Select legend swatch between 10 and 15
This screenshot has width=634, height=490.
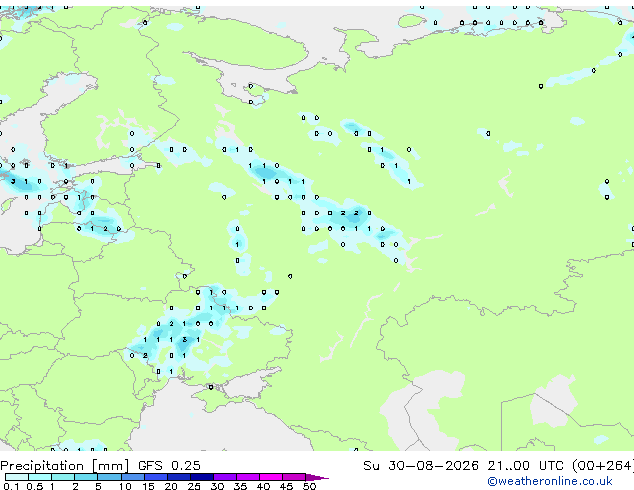[133, 477]
